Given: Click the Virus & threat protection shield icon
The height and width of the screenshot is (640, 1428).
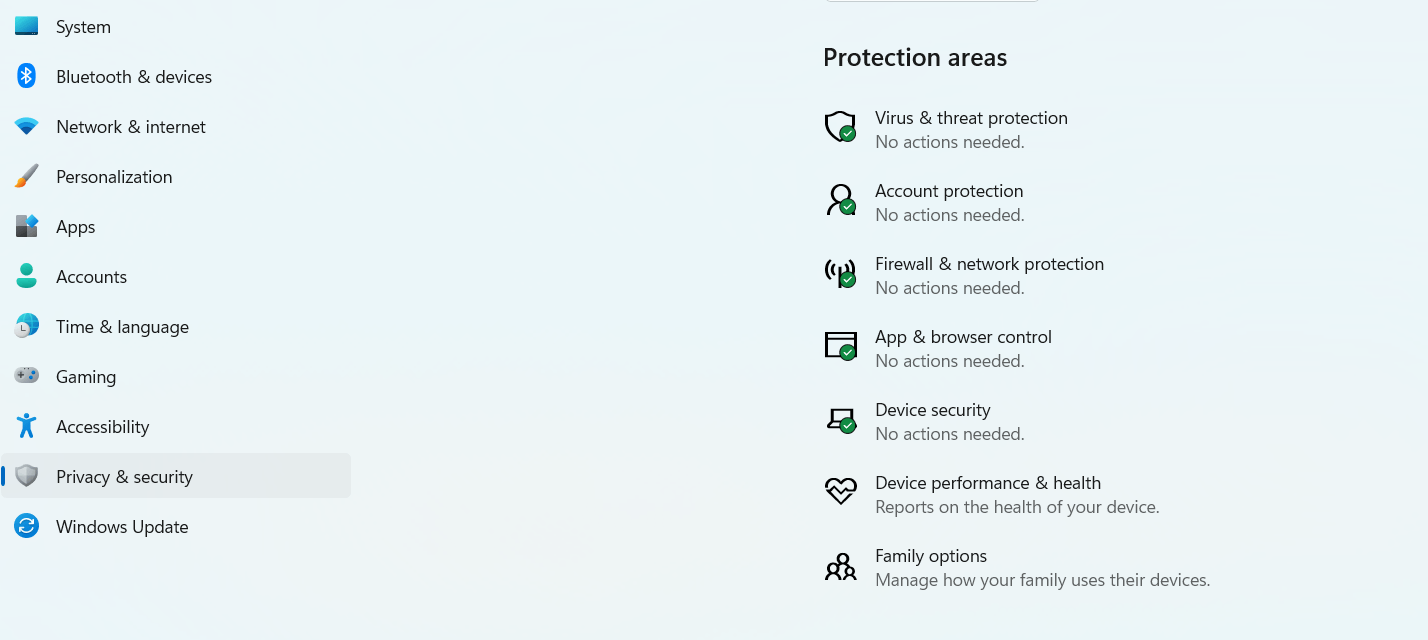Looking at the screenshot, I should (840, 127).
